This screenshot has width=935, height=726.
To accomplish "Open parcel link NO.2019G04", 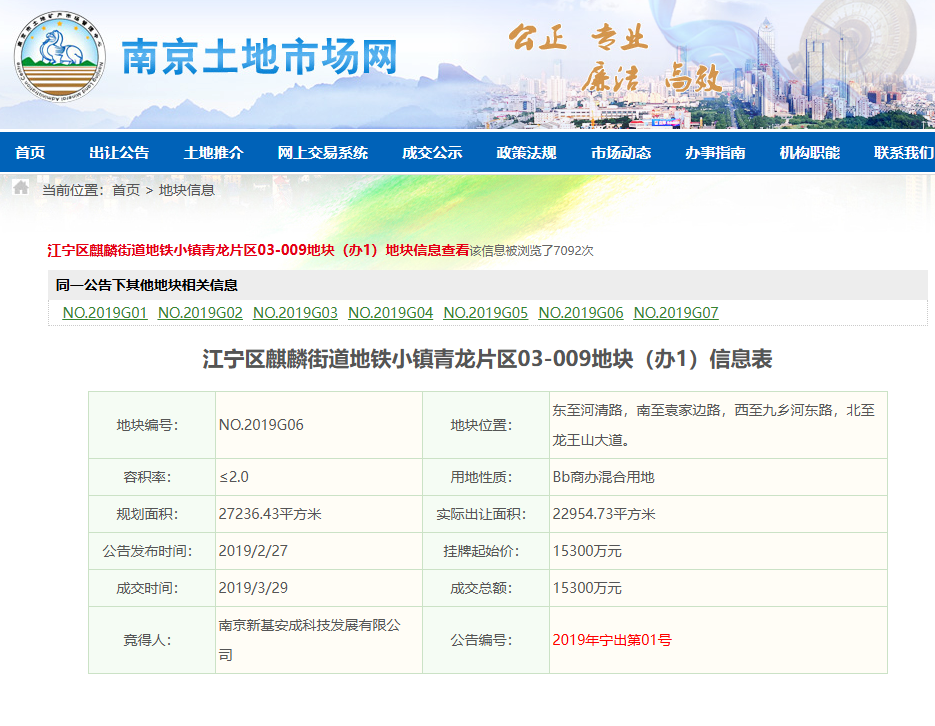I will coord(390,313).
